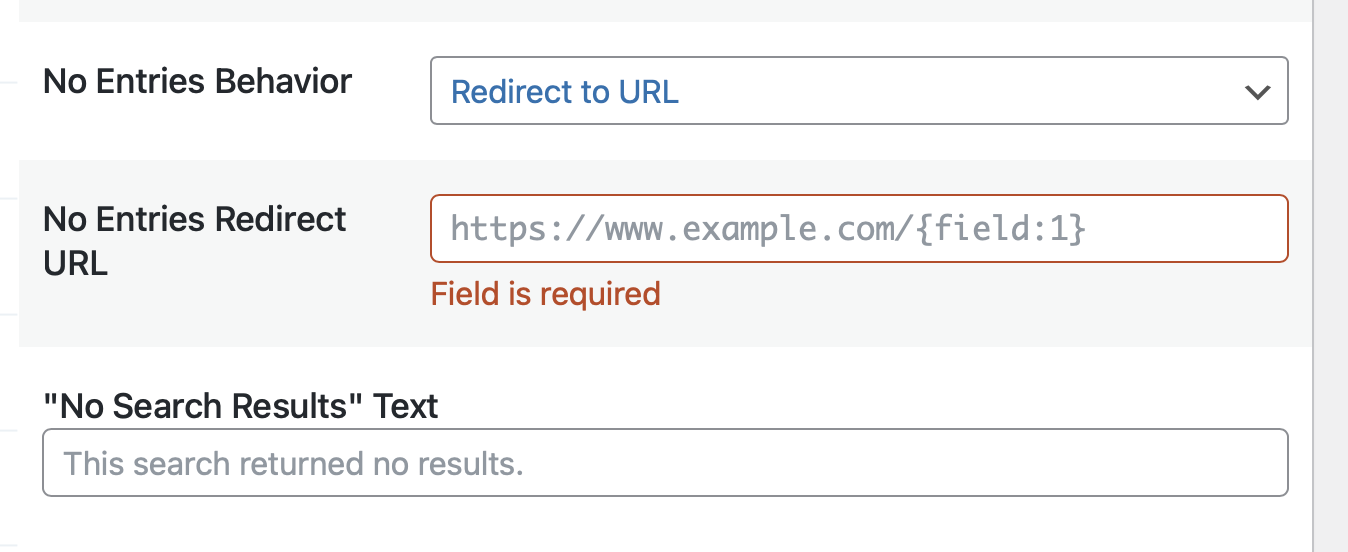Click the word "Text" after the quoted label
This screenshot has width=1348, height=552.
pyautogui.click(x=405, y=407)
